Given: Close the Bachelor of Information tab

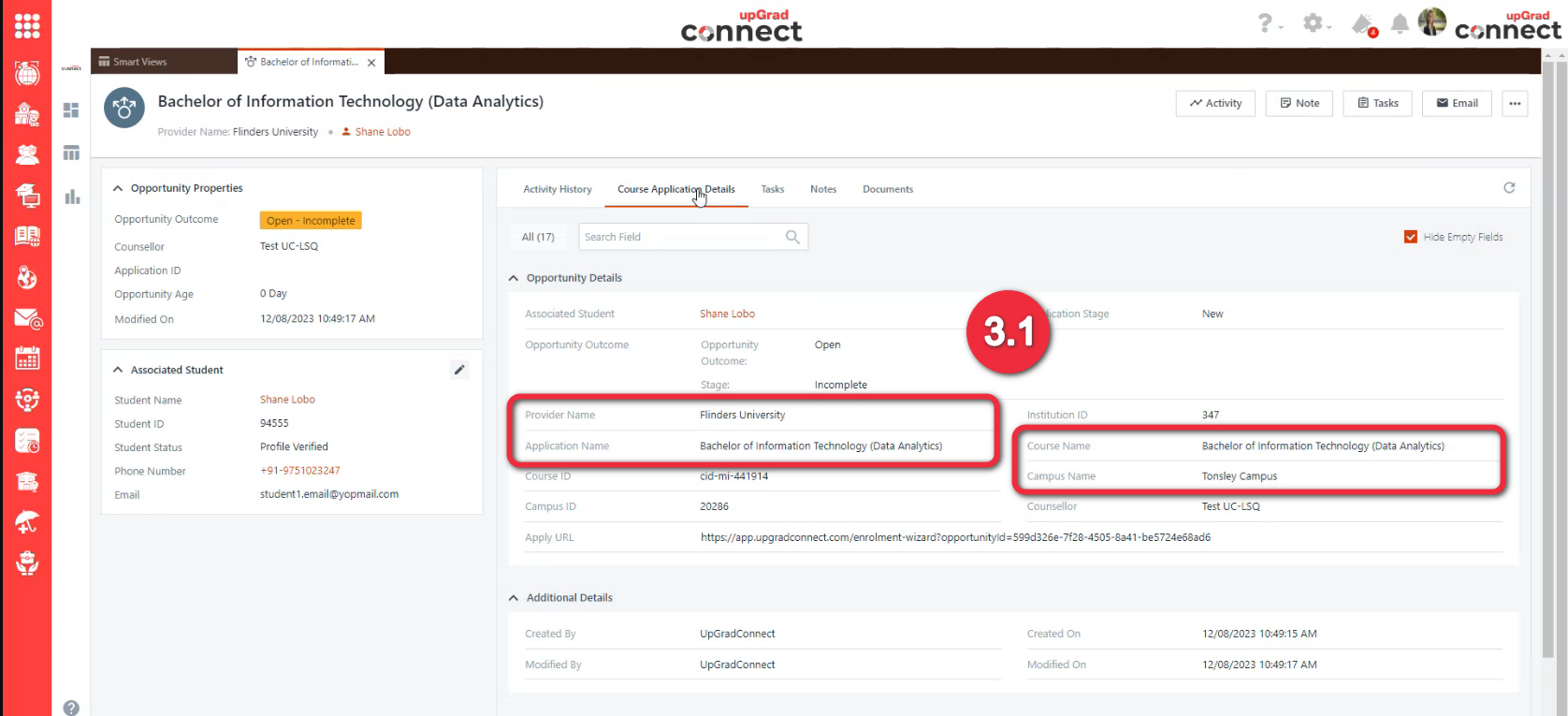Looking at the screenshot, I should pyautogui.click(x=371, y=63).
